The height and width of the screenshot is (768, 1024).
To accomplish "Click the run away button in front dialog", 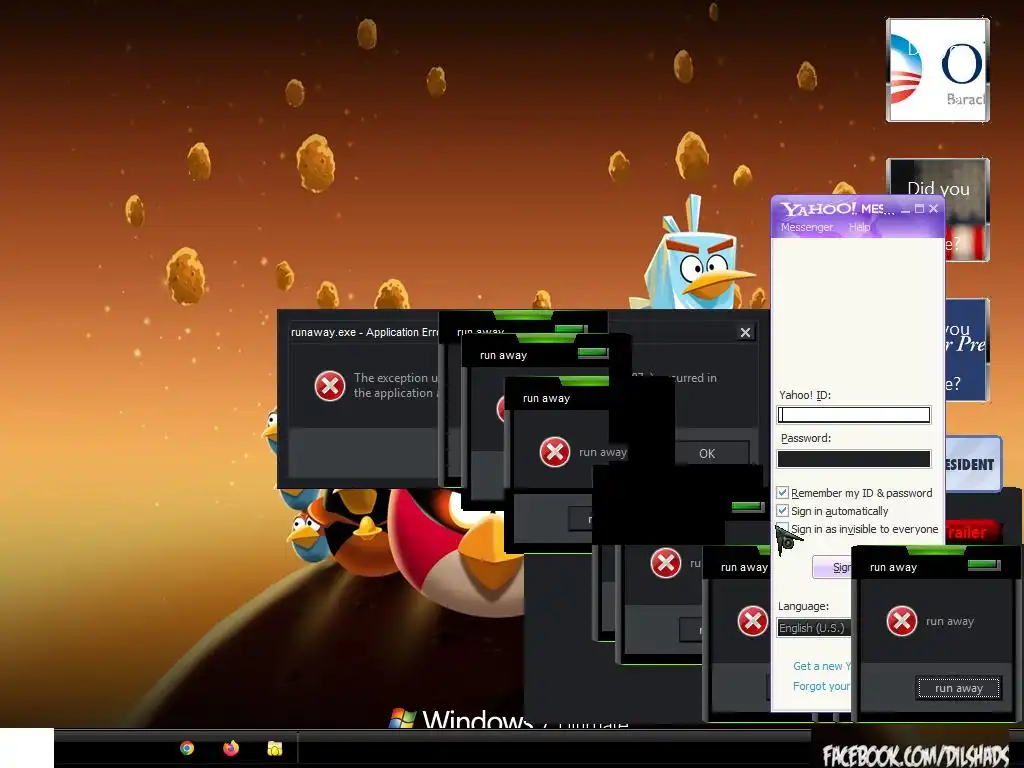I will click(x=958, y=688).
